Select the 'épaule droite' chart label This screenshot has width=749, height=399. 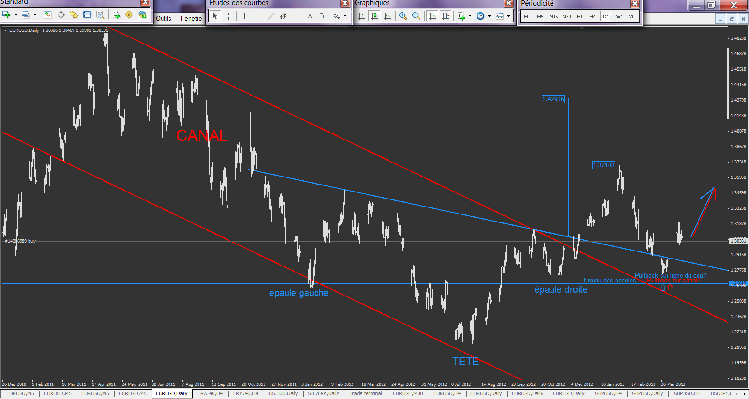(x=561, y=290)
